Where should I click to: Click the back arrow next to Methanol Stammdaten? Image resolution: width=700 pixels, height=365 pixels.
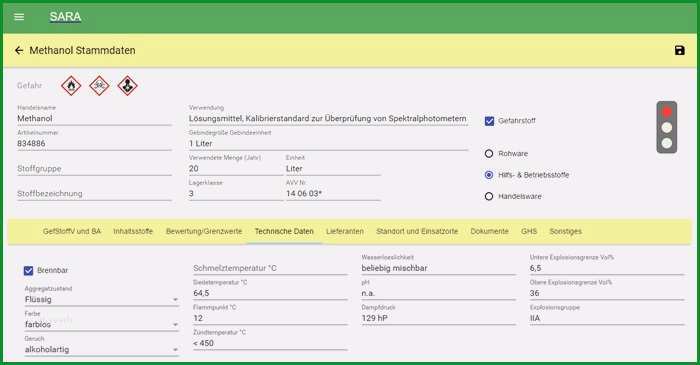19,50
